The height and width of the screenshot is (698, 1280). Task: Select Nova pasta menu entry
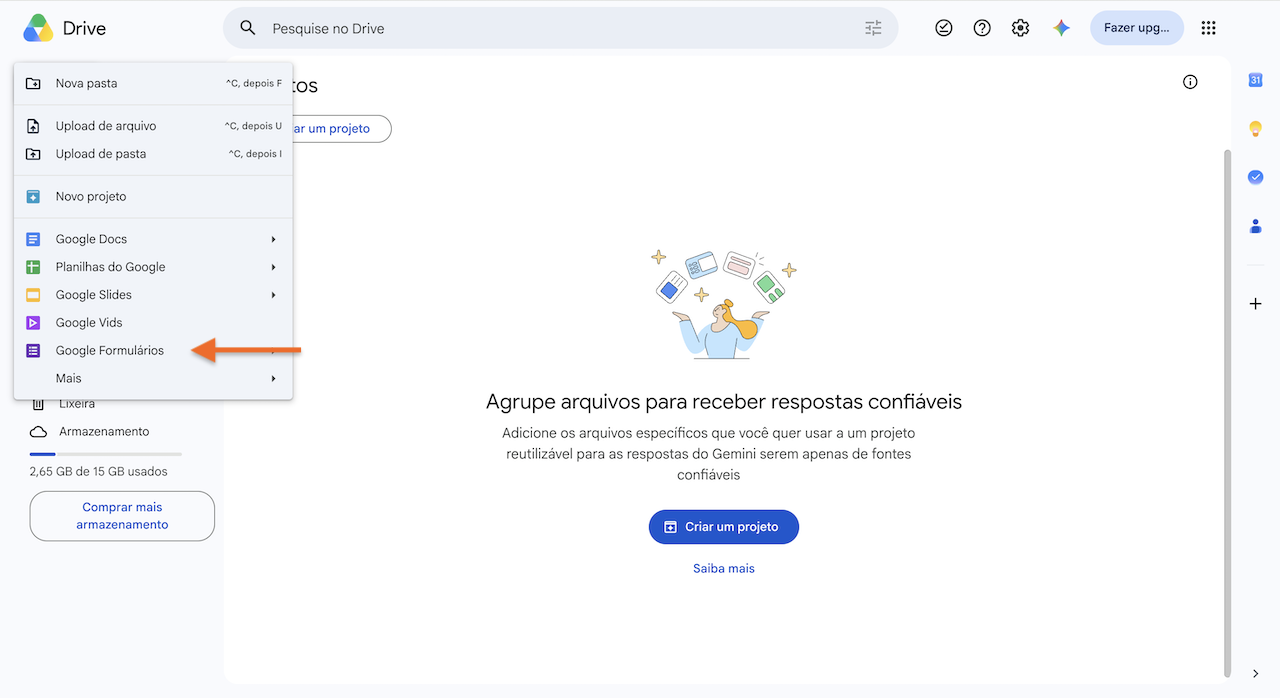153,83
